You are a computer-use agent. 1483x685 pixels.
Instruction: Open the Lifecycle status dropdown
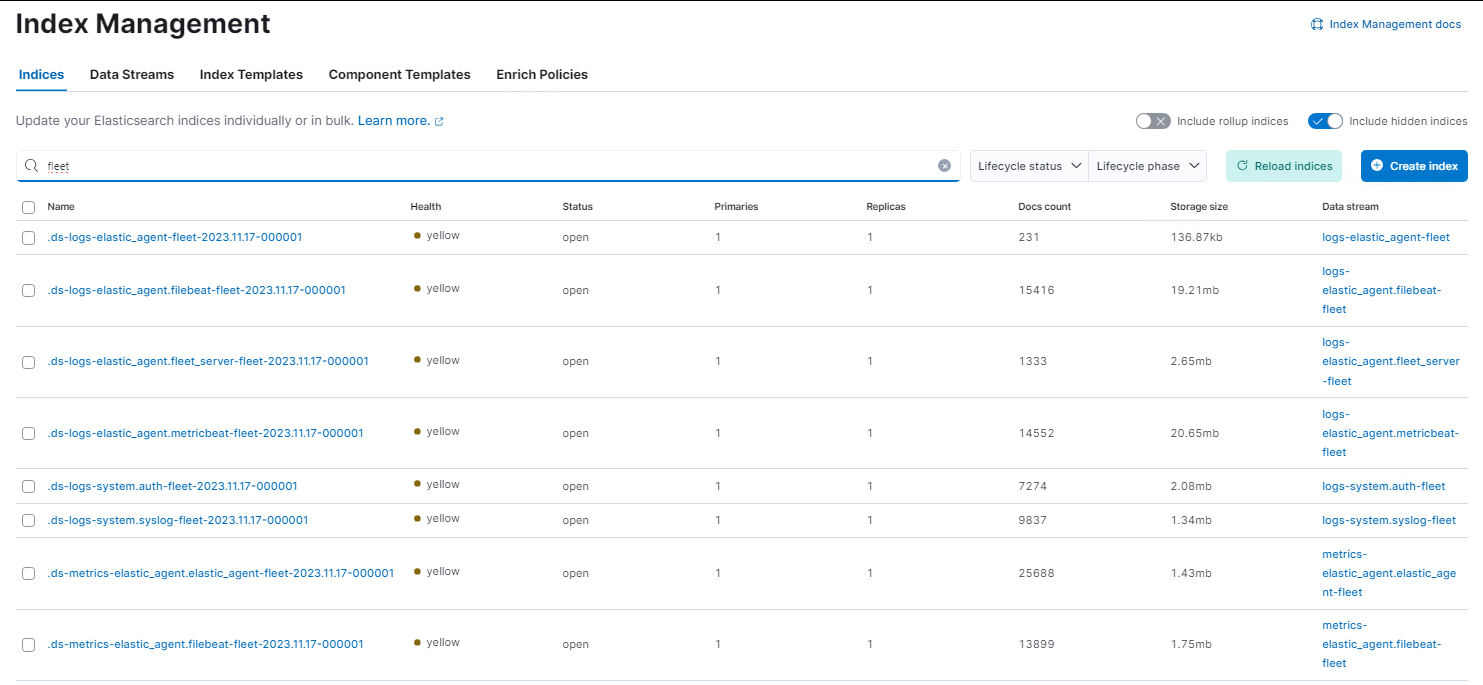[1029, 166]
